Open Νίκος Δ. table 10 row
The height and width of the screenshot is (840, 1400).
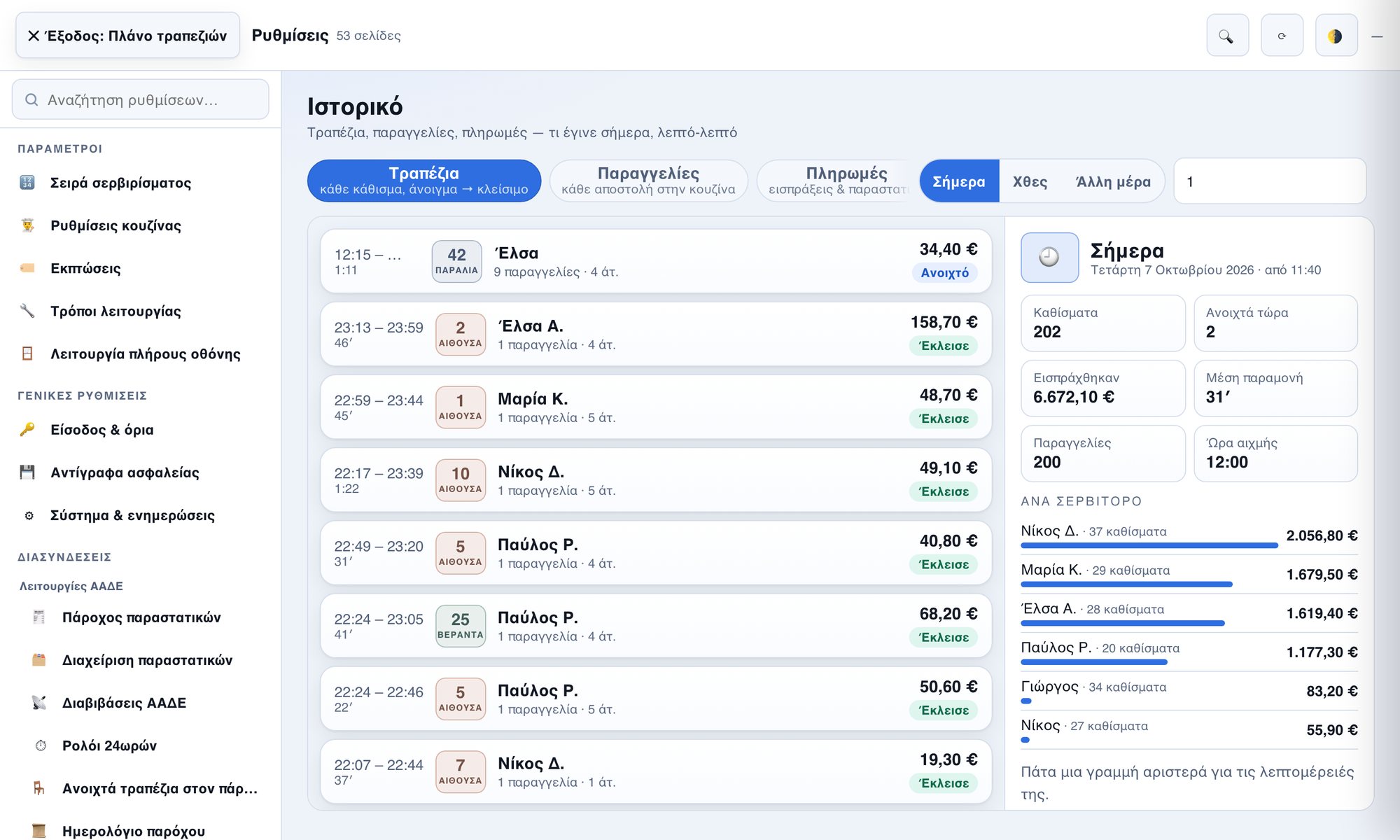[x=656, y=479]
